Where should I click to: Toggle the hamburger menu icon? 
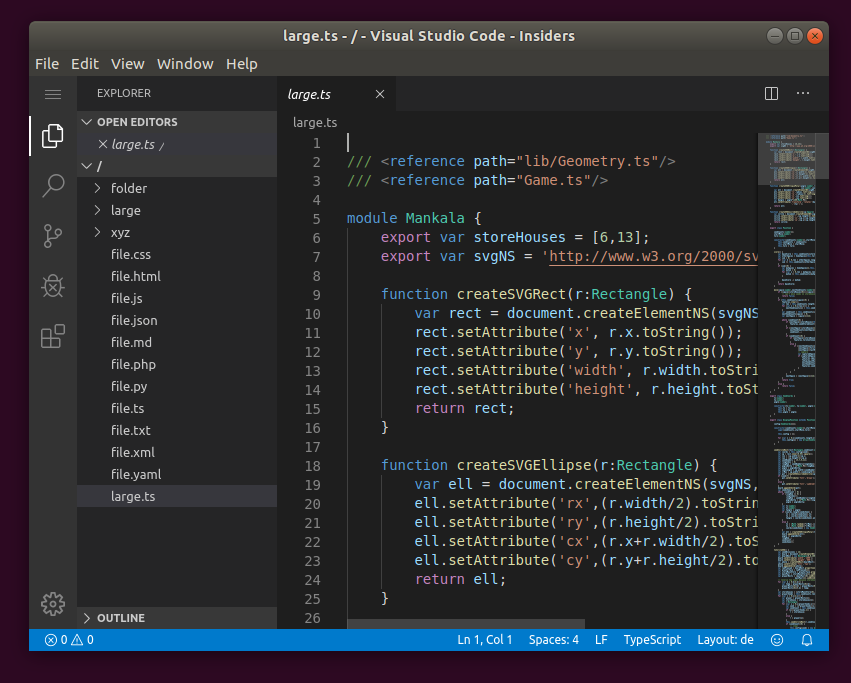(x=53, y=94)
